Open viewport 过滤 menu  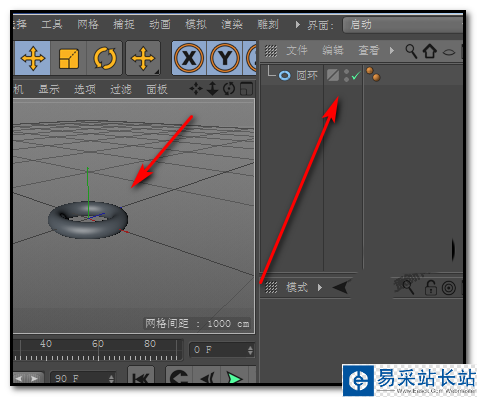tap(121, 89)
